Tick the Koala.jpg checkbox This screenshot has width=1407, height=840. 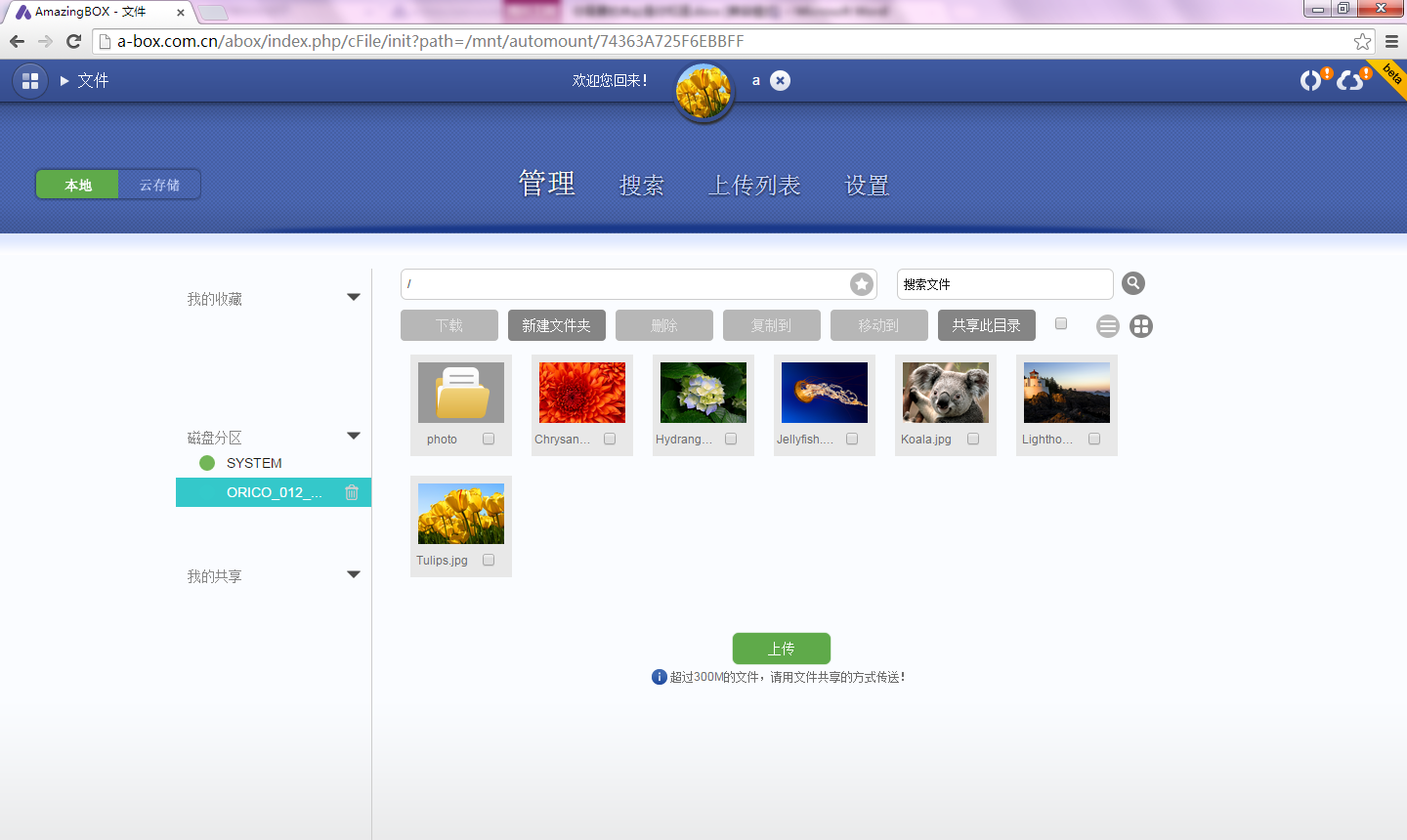coord(973,440)
